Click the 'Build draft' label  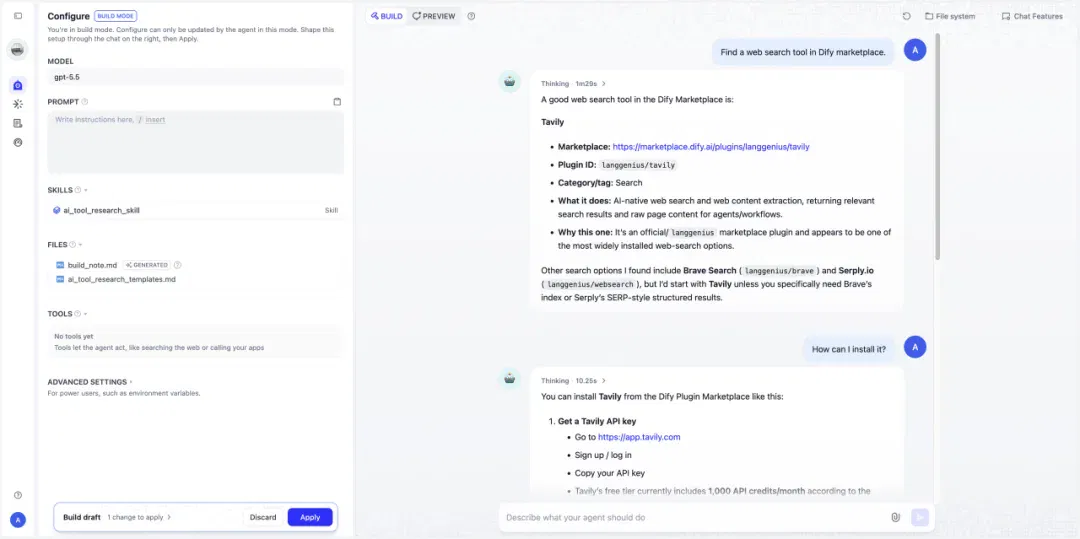[x=82, y=517]
